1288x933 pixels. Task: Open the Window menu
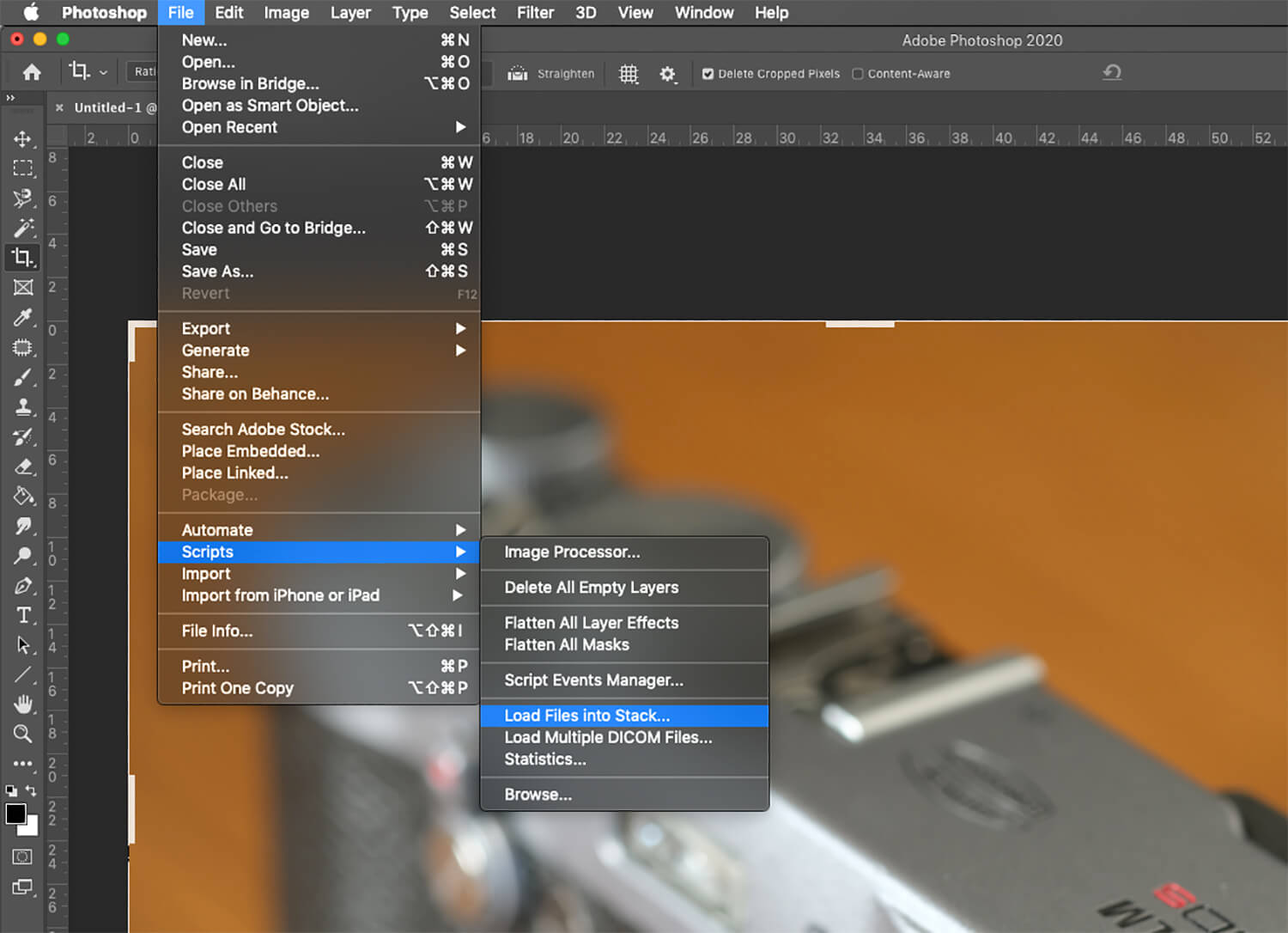coord(704,13)
